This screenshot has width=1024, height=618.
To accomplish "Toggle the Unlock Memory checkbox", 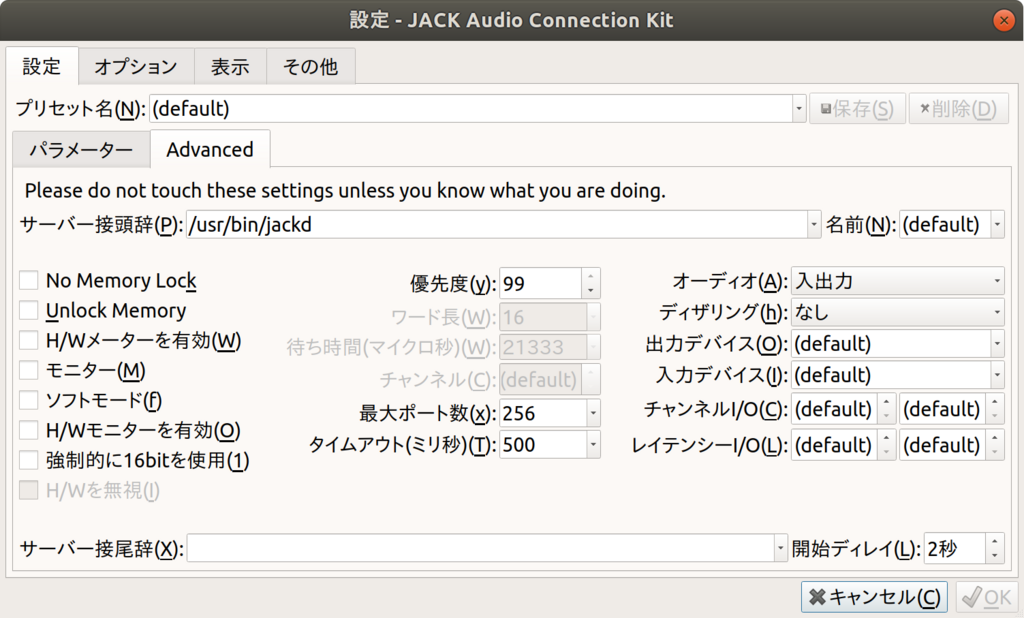I will [29, 310].
